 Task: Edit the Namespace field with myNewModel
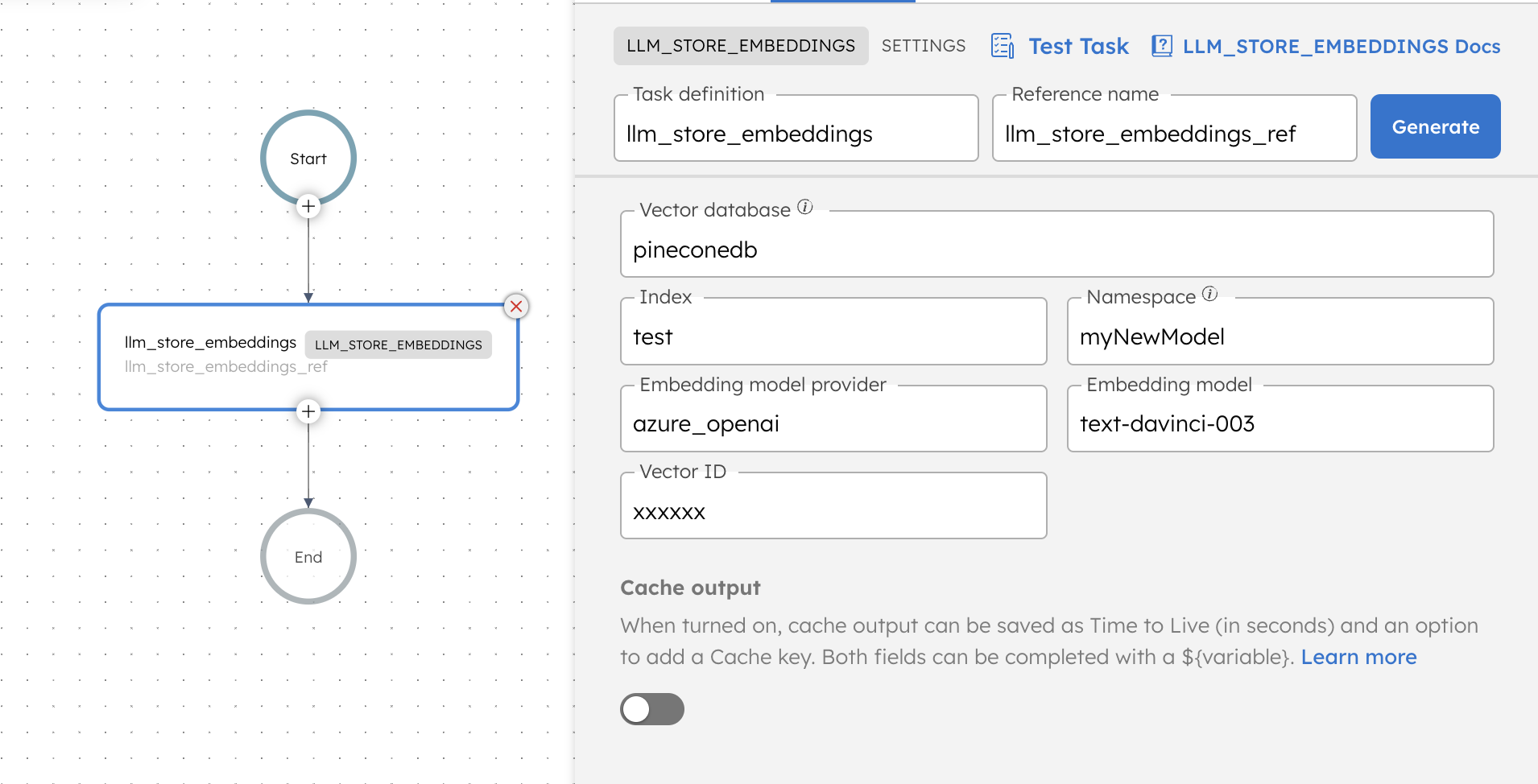(x=1280, y=332)
